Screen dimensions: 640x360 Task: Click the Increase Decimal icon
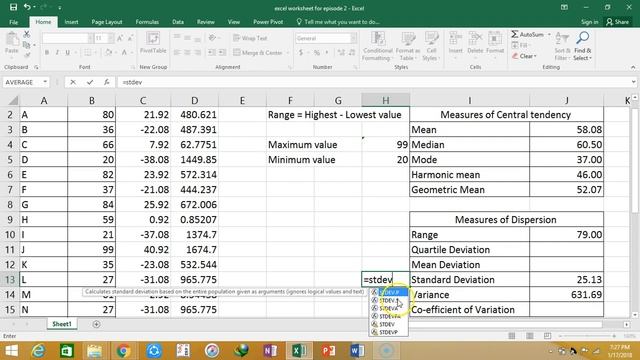[341, 52]
